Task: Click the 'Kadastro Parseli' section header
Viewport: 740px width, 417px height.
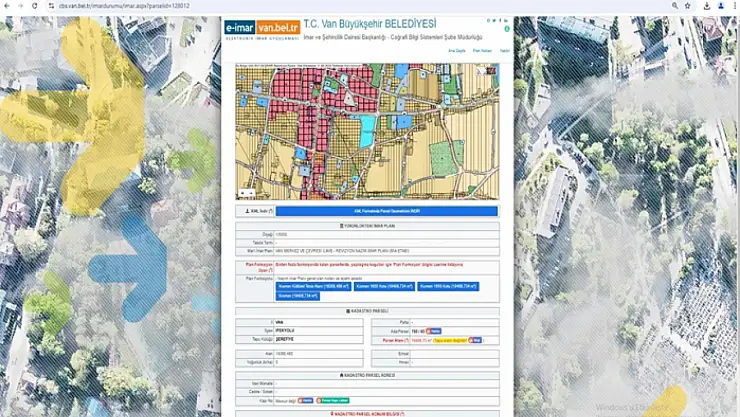Action: (367, 311)
